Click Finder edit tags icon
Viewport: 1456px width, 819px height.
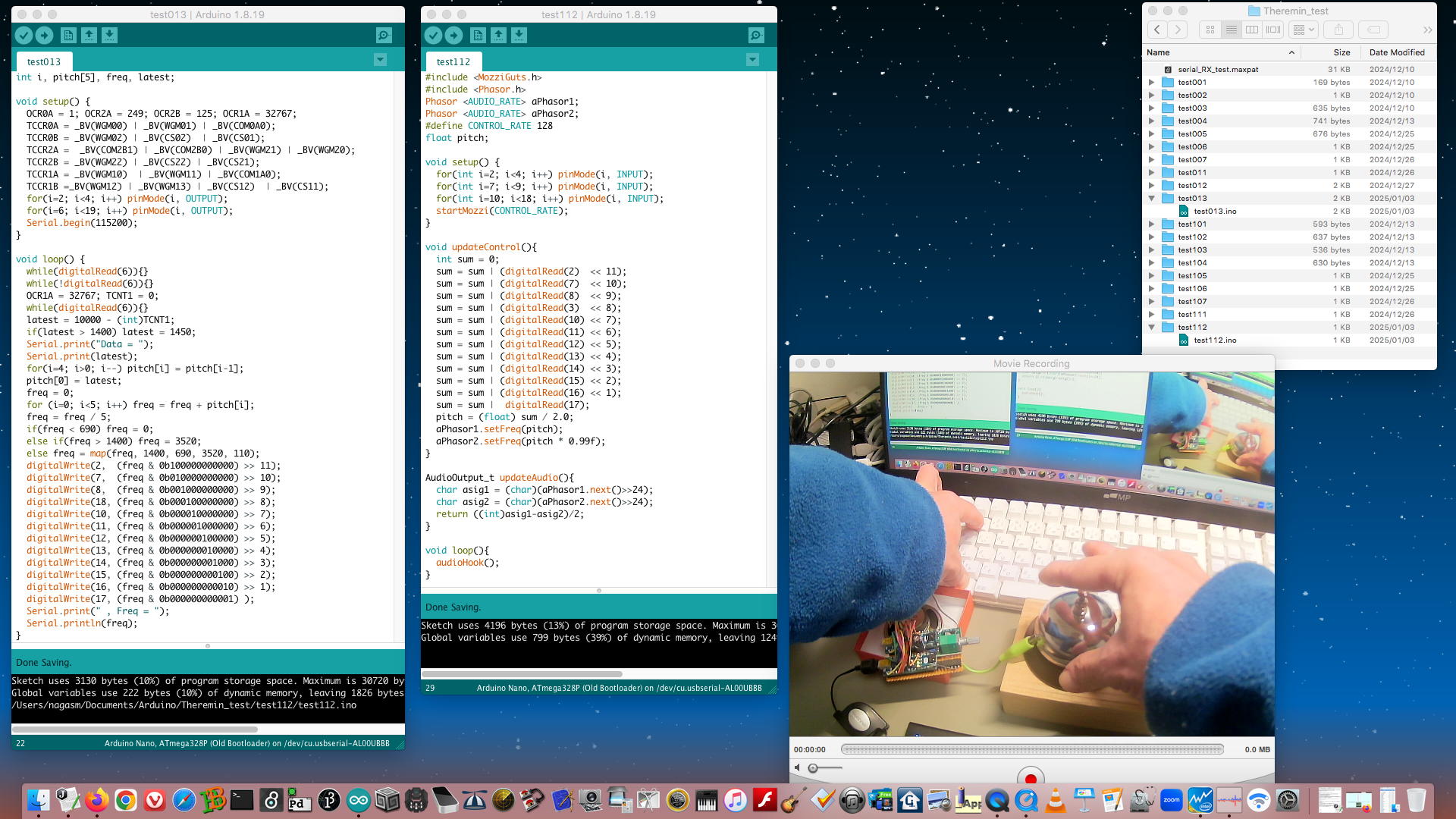(1373, 30)
